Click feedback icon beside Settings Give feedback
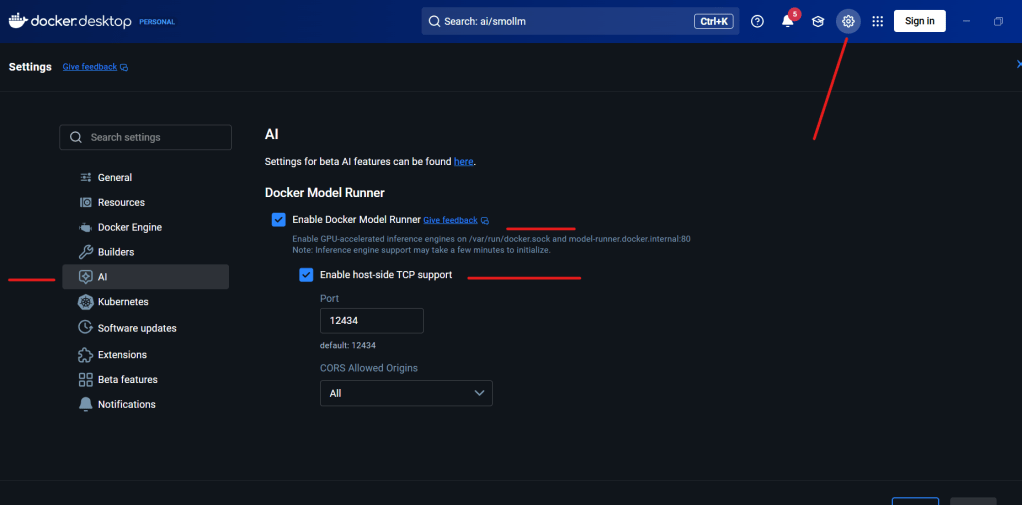This screenshot has width=1022, height=505. point(124,67)
